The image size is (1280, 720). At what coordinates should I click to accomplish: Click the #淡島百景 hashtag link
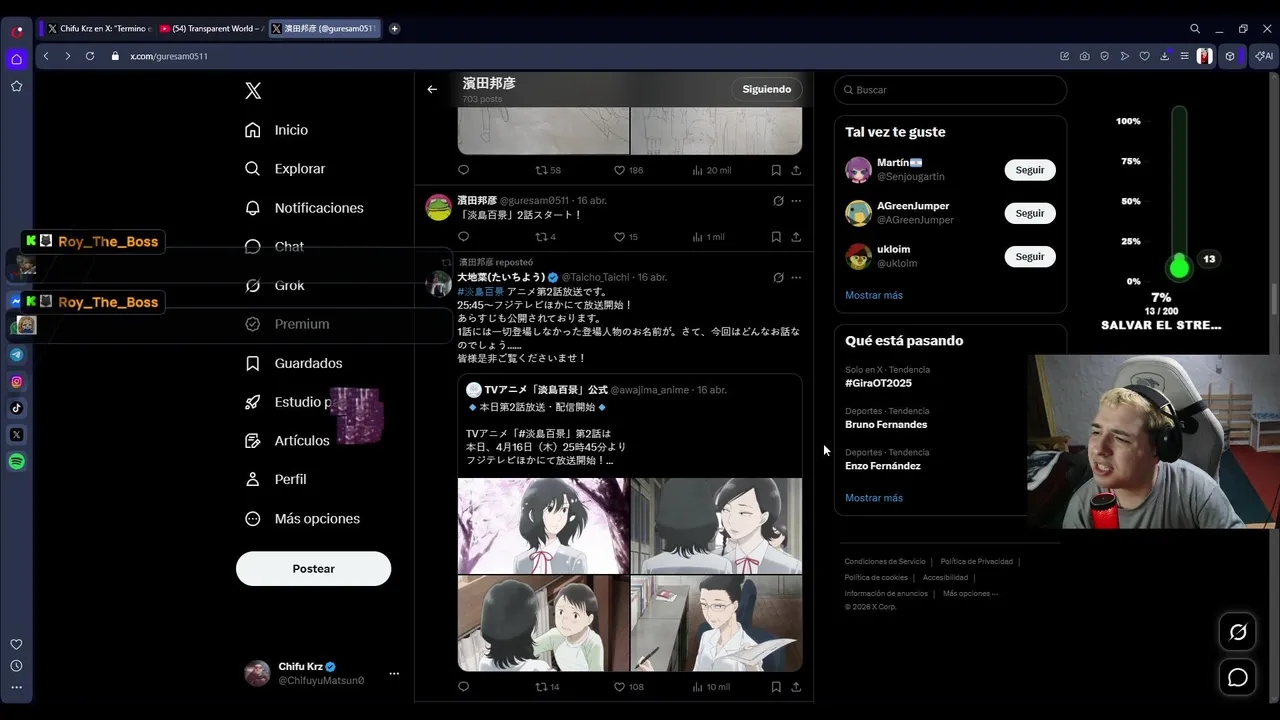(x=481, y=292)
